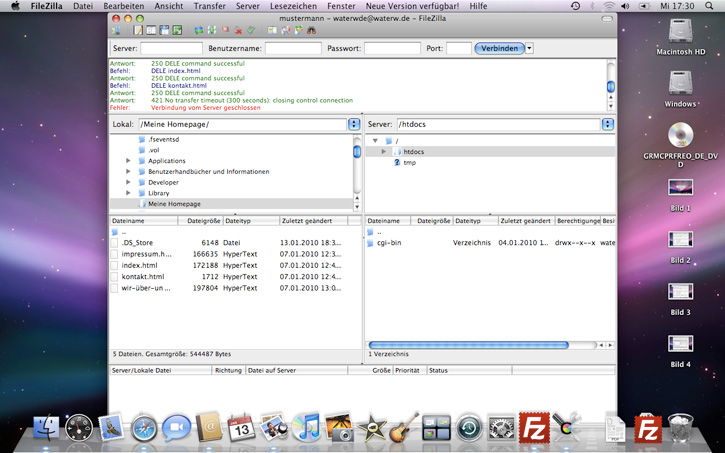
Task: Click the Verbinden button
Action: coord(499,48)
